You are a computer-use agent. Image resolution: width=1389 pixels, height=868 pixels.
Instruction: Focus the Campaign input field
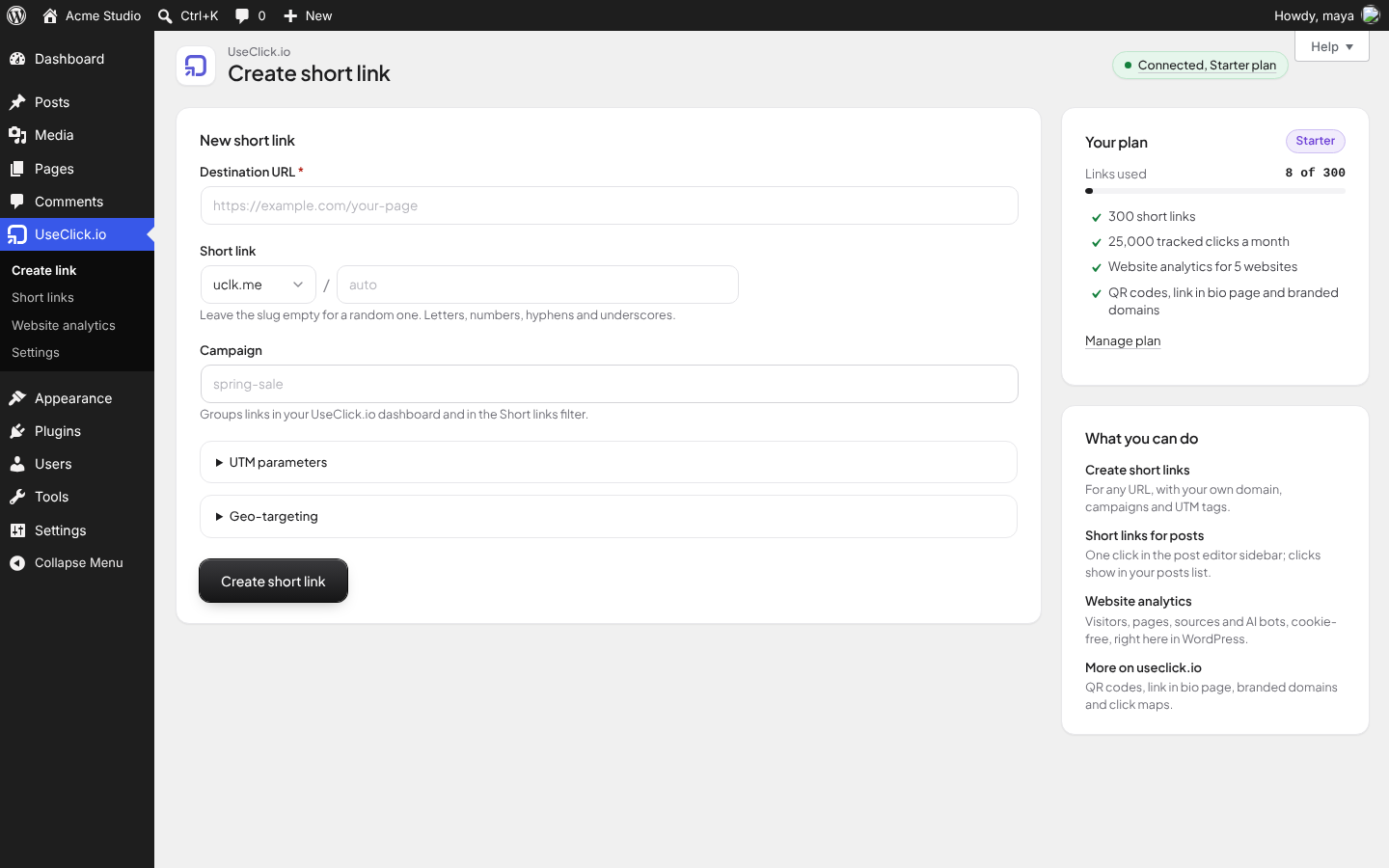pos(609,384)
